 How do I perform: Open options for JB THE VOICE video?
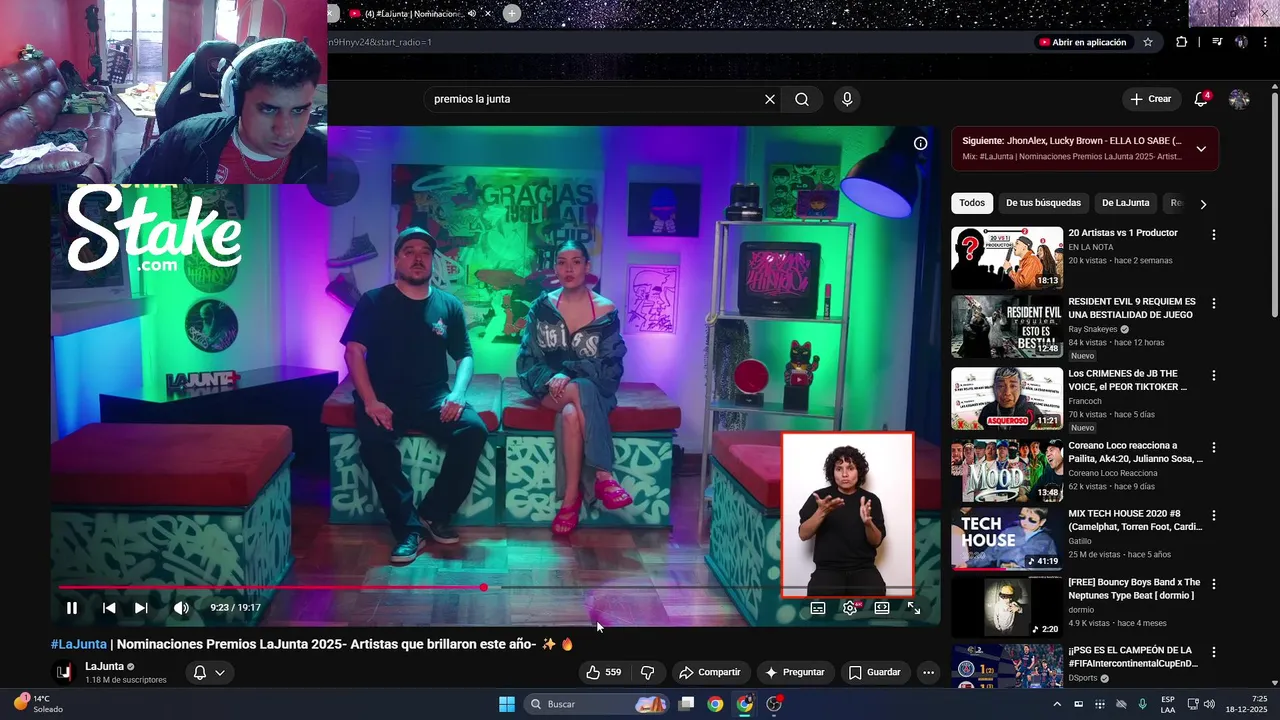pos(1214,375)
